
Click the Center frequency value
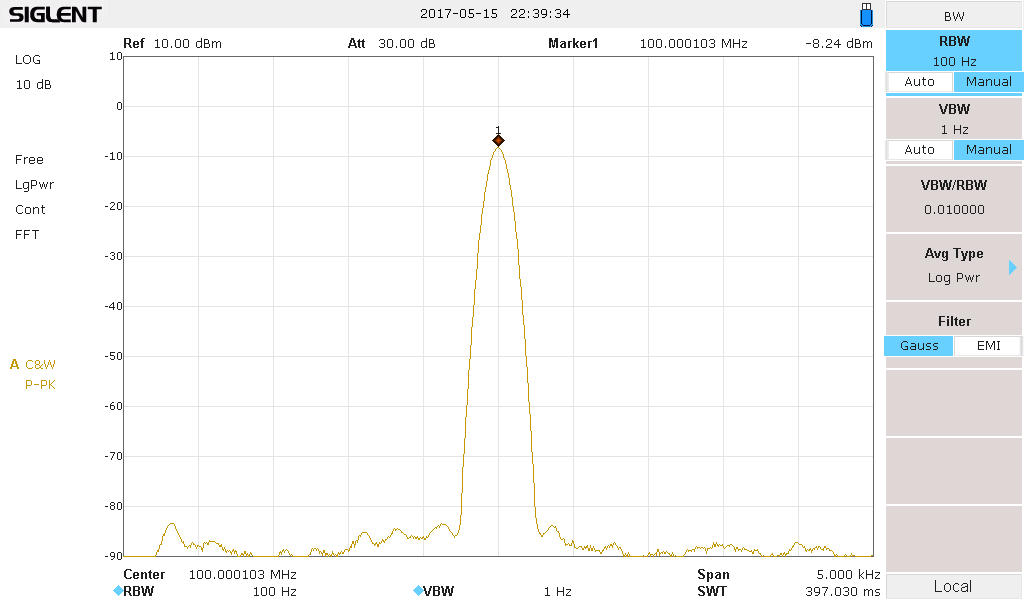coord(242,575)
